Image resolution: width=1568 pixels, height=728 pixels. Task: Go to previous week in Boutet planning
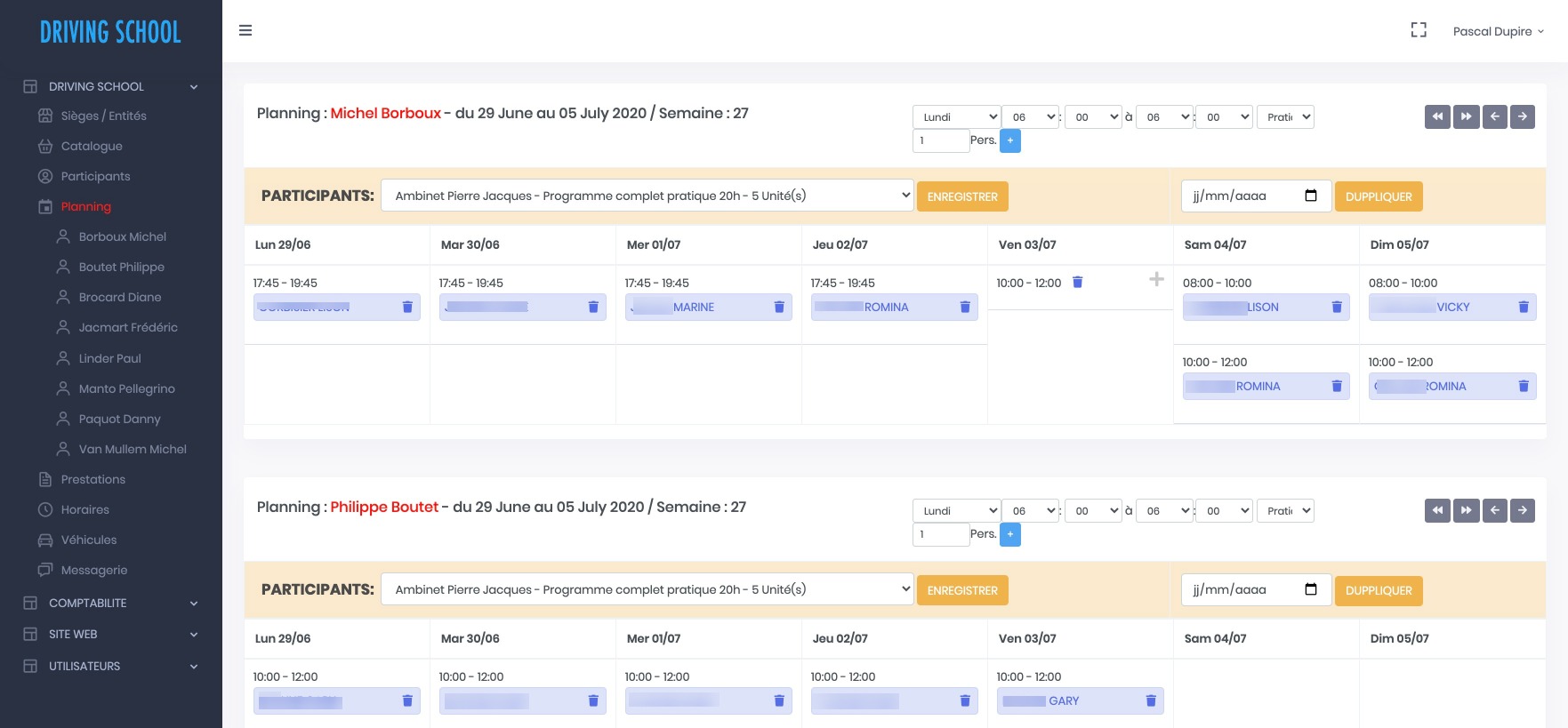point(1494,510)
